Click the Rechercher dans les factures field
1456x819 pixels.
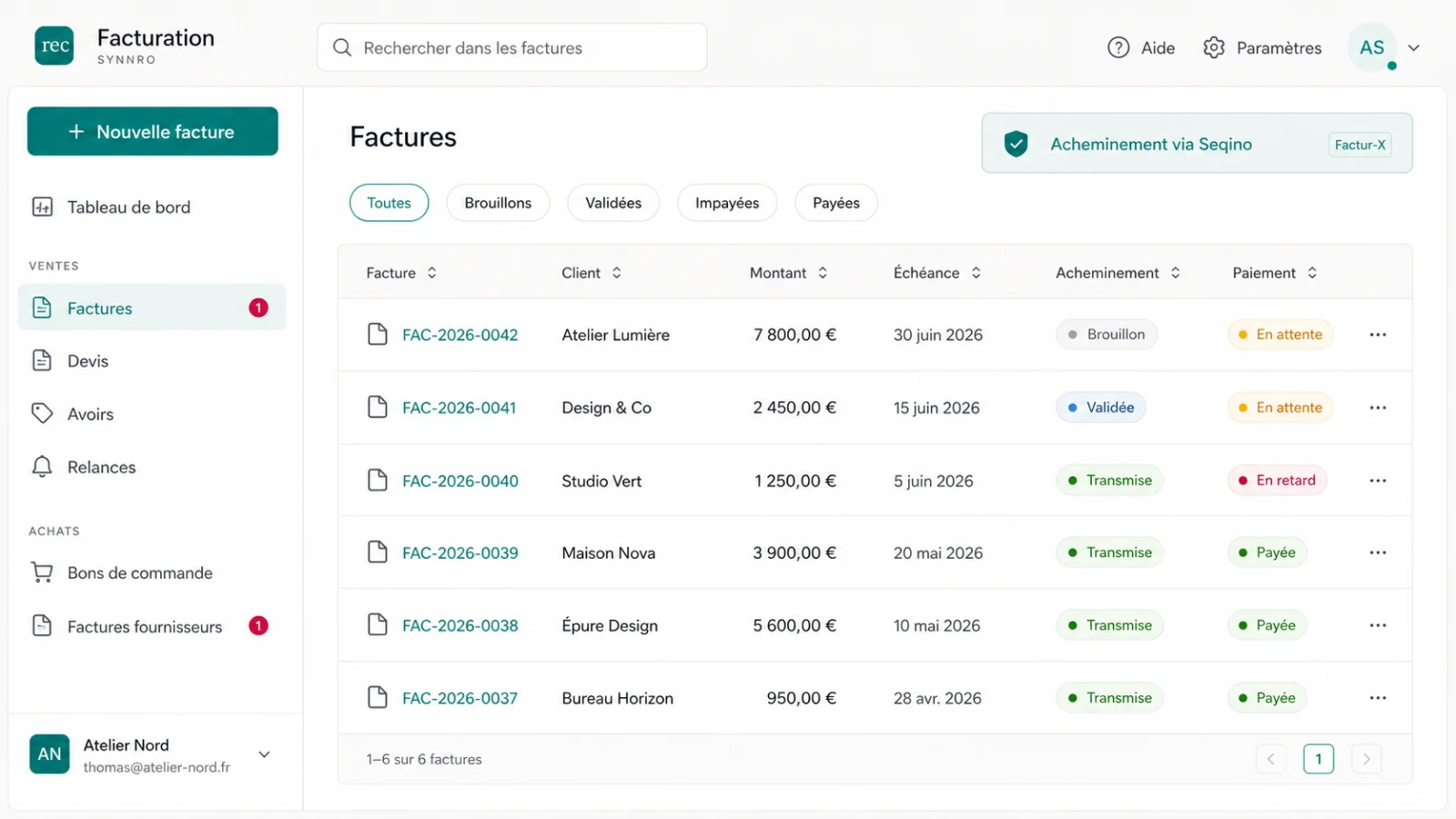[511, 47]
